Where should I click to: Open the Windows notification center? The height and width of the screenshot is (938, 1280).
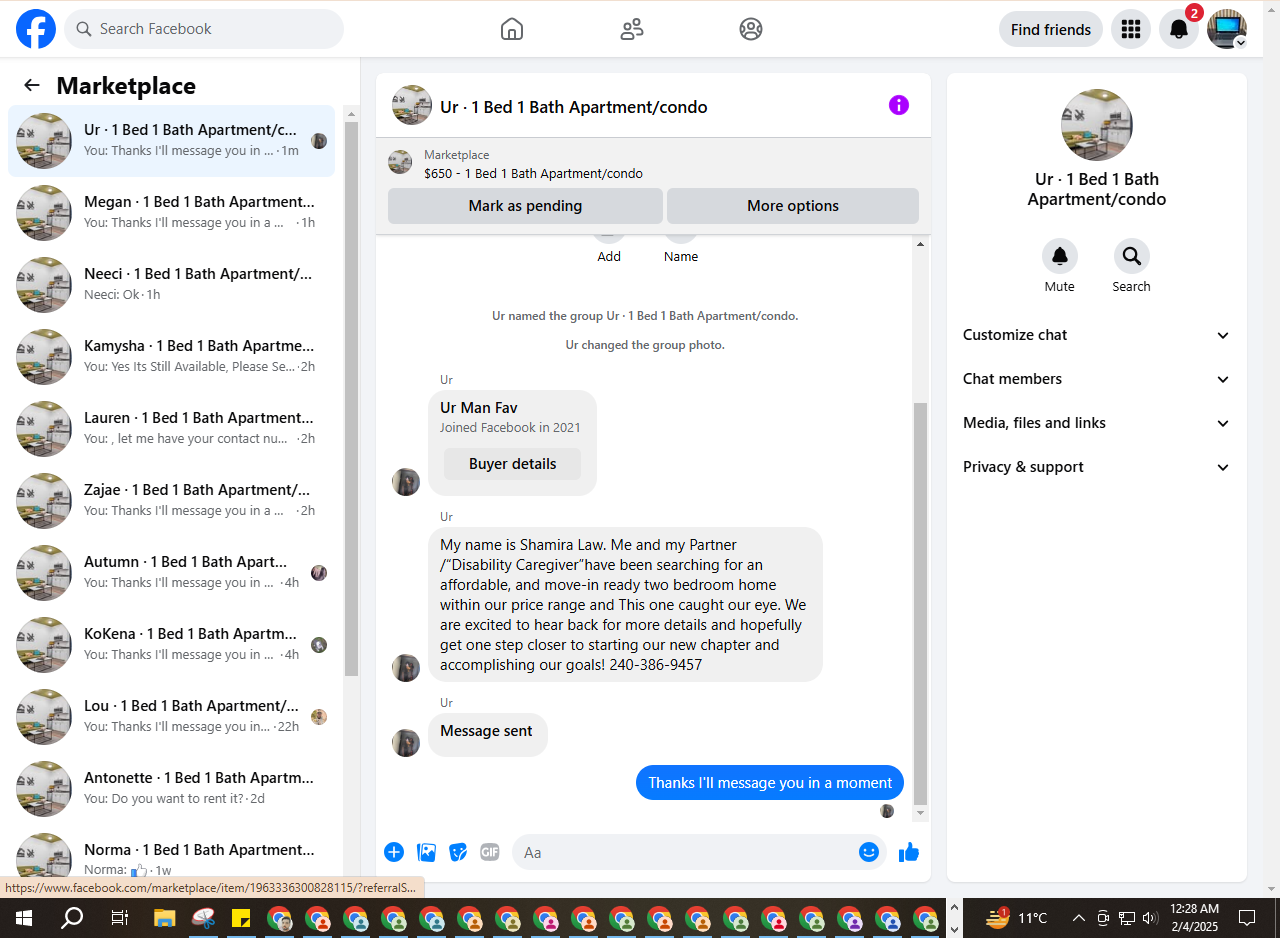click(x=1247, y=917)
